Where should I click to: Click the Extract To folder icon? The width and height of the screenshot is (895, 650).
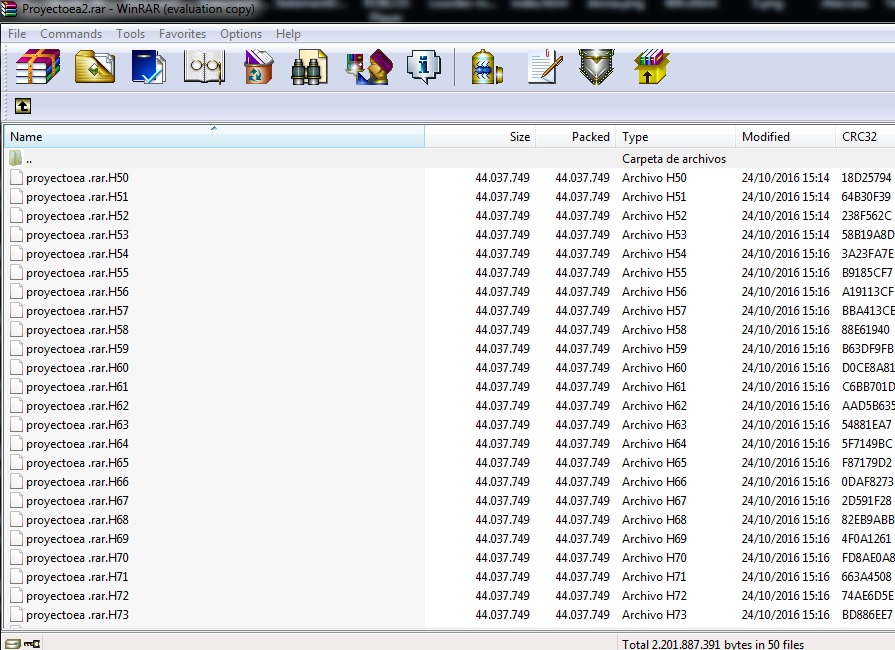95,68
